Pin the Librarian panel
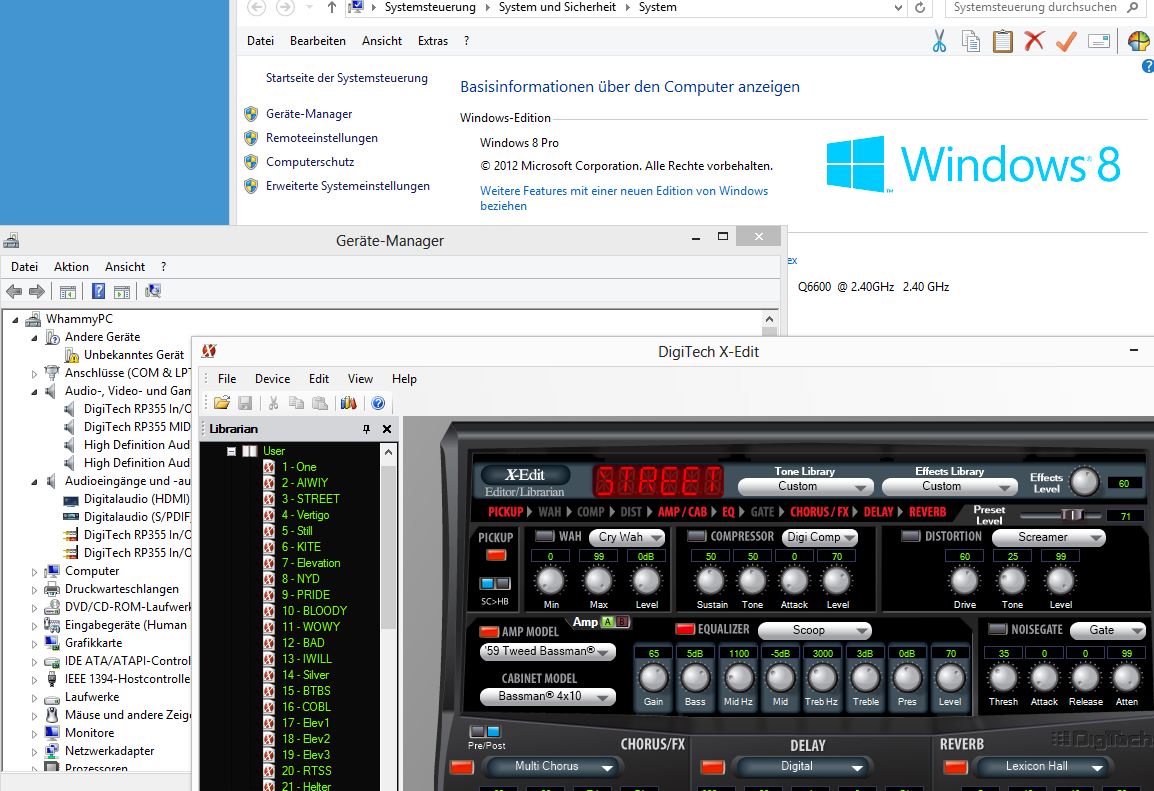The height and width of the screenshot is (791, 1154). (x=367, y=429)
